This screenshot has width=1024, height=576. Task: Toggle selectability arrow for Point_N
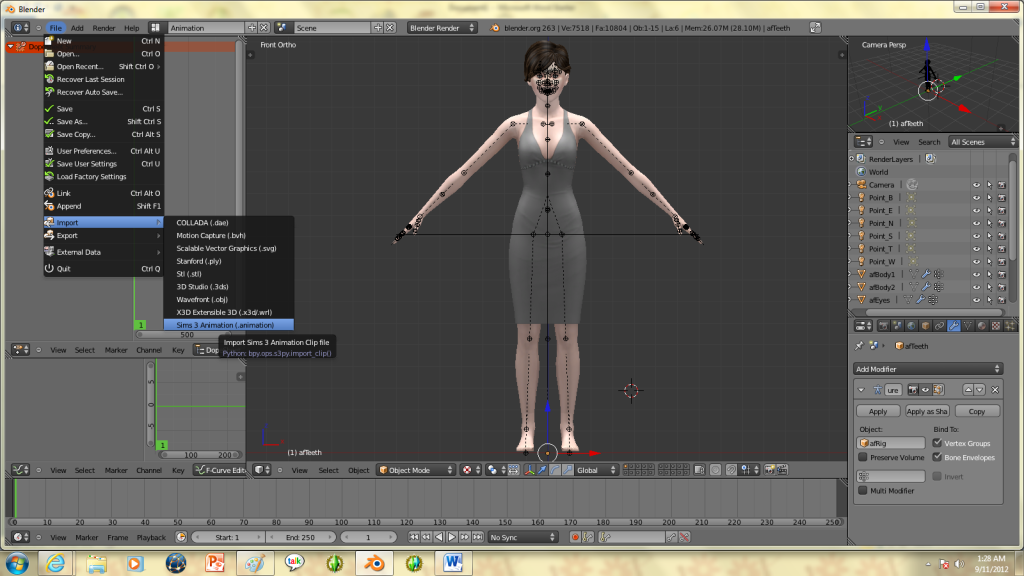989,223
